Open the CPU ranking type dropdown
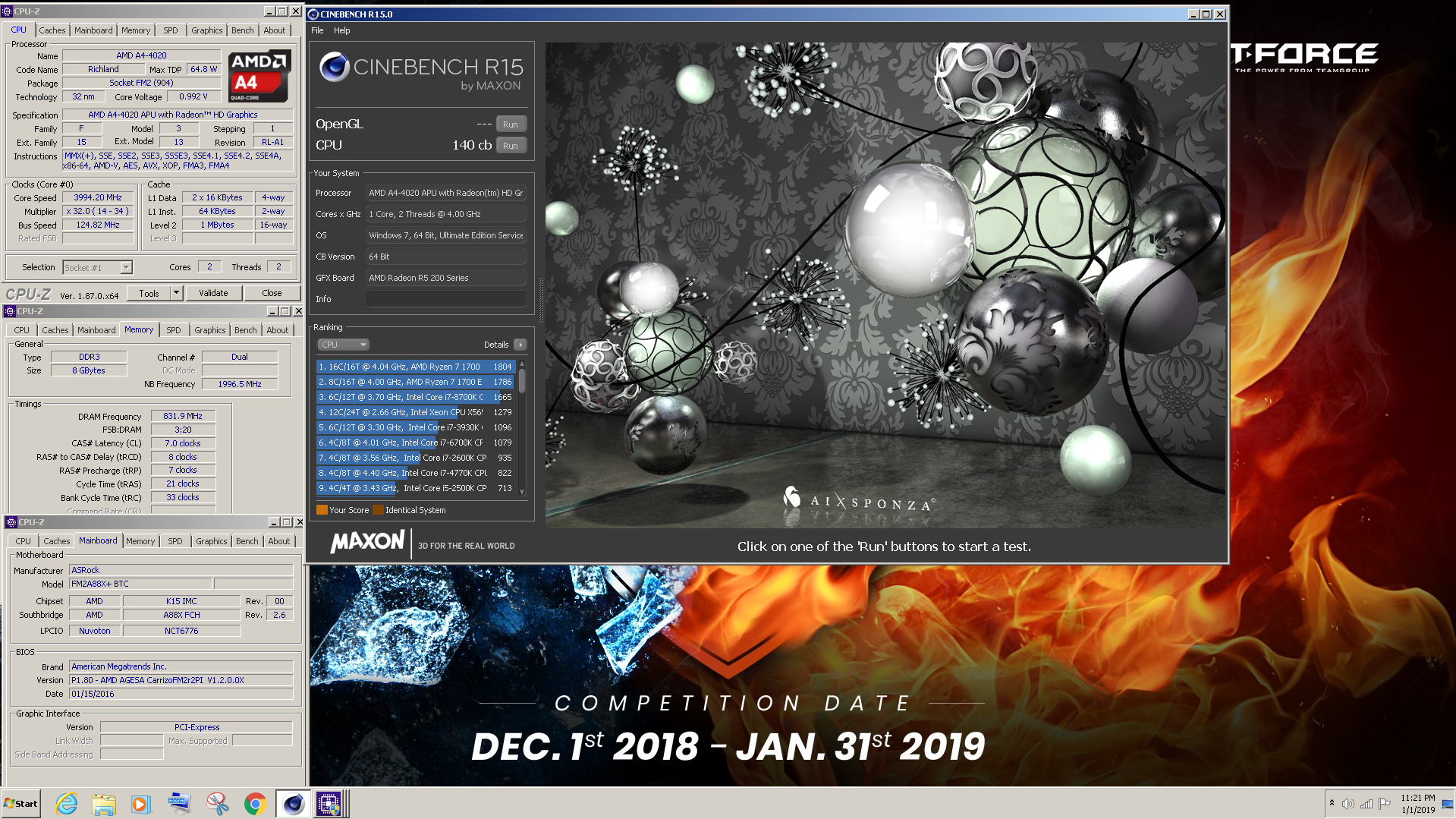The width and height of the screenshot is (1456, 819). pyautogui.click(x=343, y=345)
